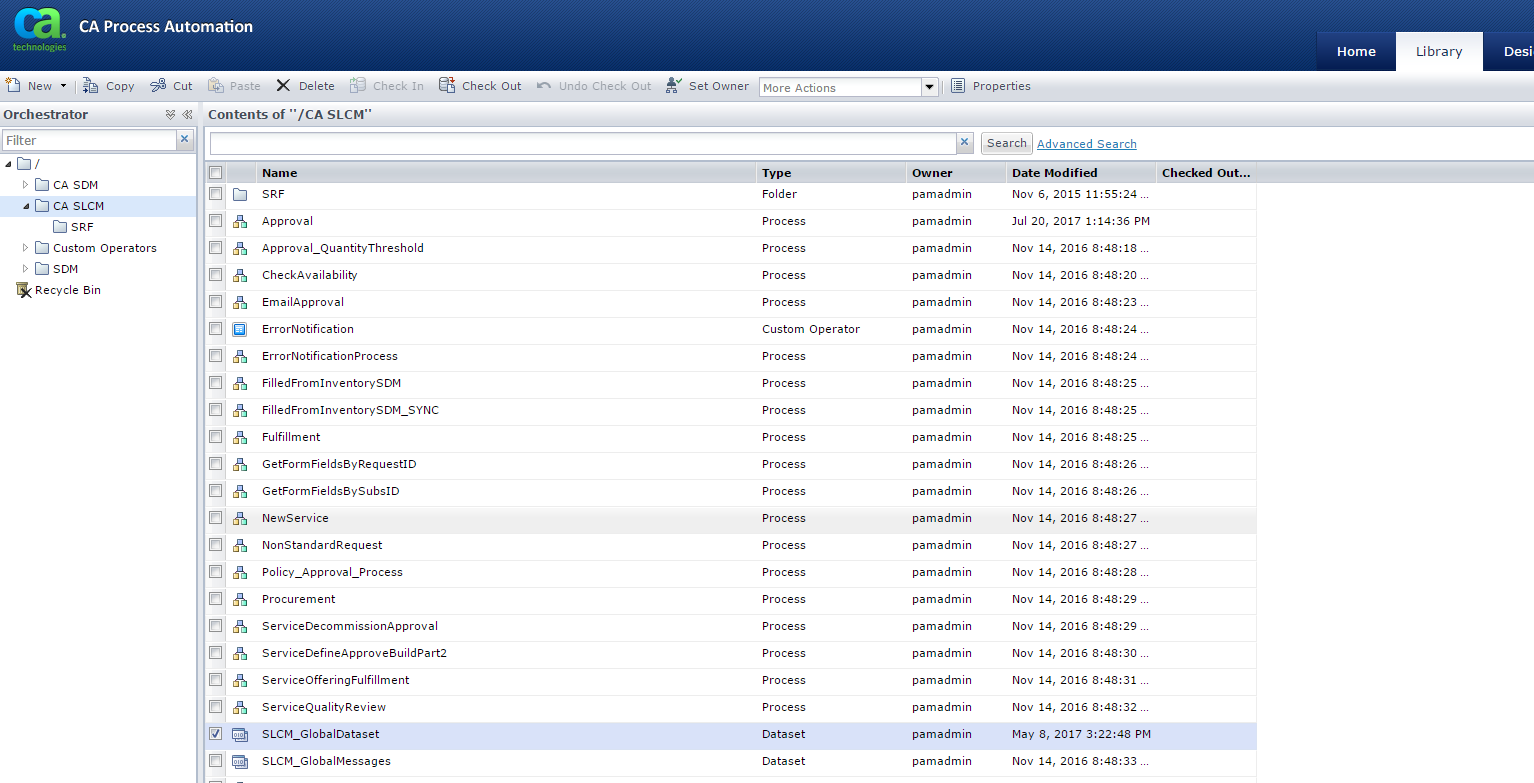Sort by the Owner column header
The height and width of the screenshot is (783, 1534).
(957, 173)
